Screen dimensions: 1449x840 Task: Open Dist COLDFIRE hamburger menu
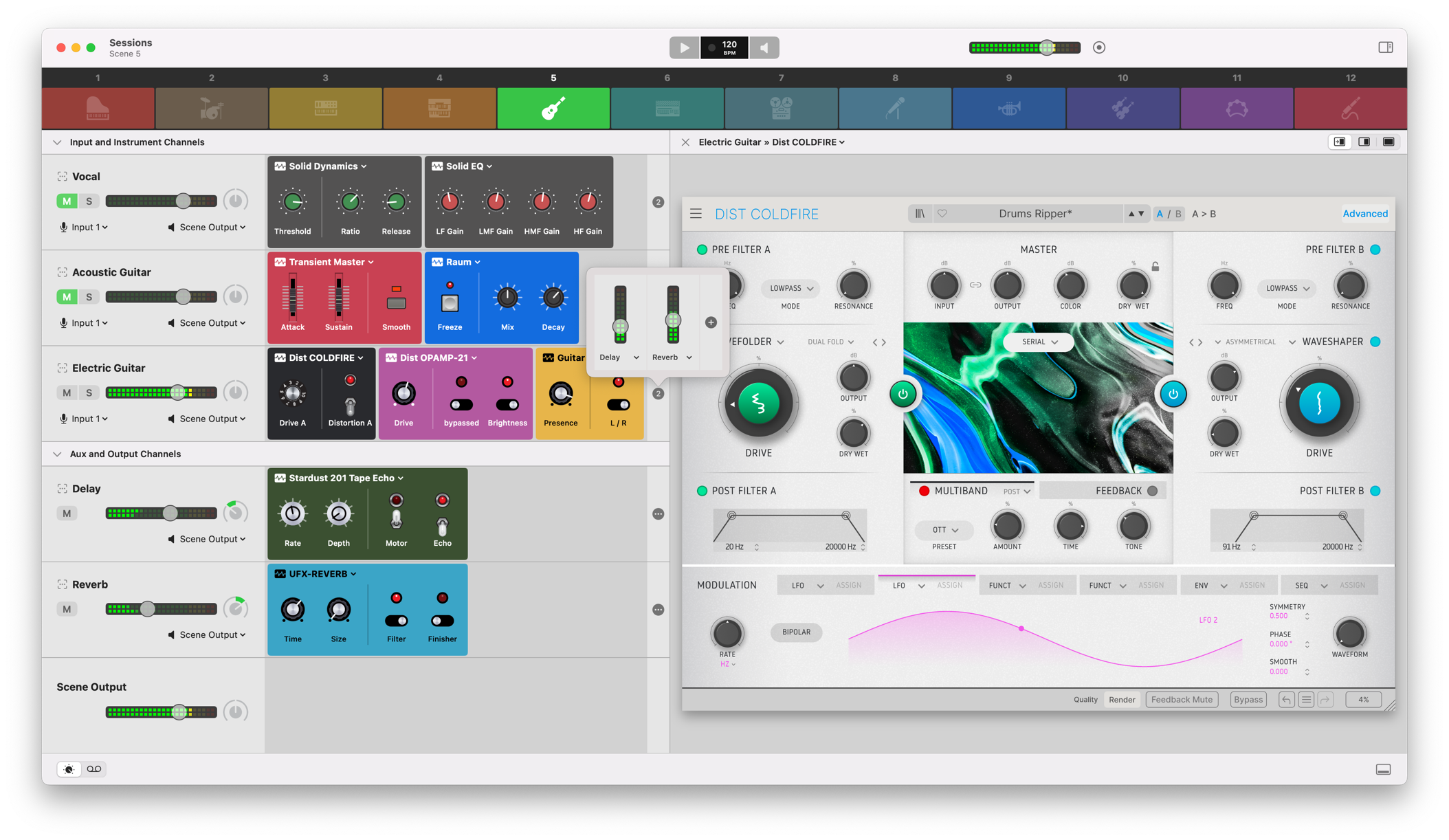coord(696,214)
